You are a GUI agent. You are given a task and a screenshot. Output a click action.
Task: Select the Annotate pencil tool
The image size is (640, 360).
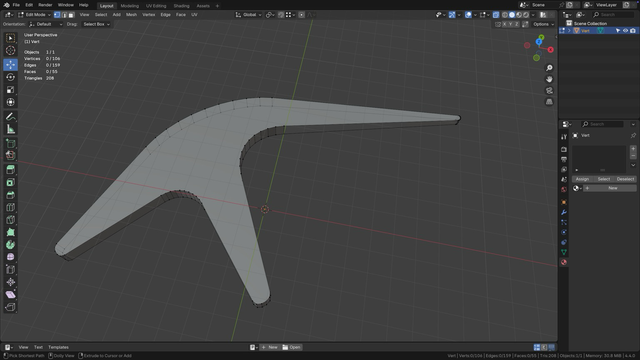coord(11,117)
